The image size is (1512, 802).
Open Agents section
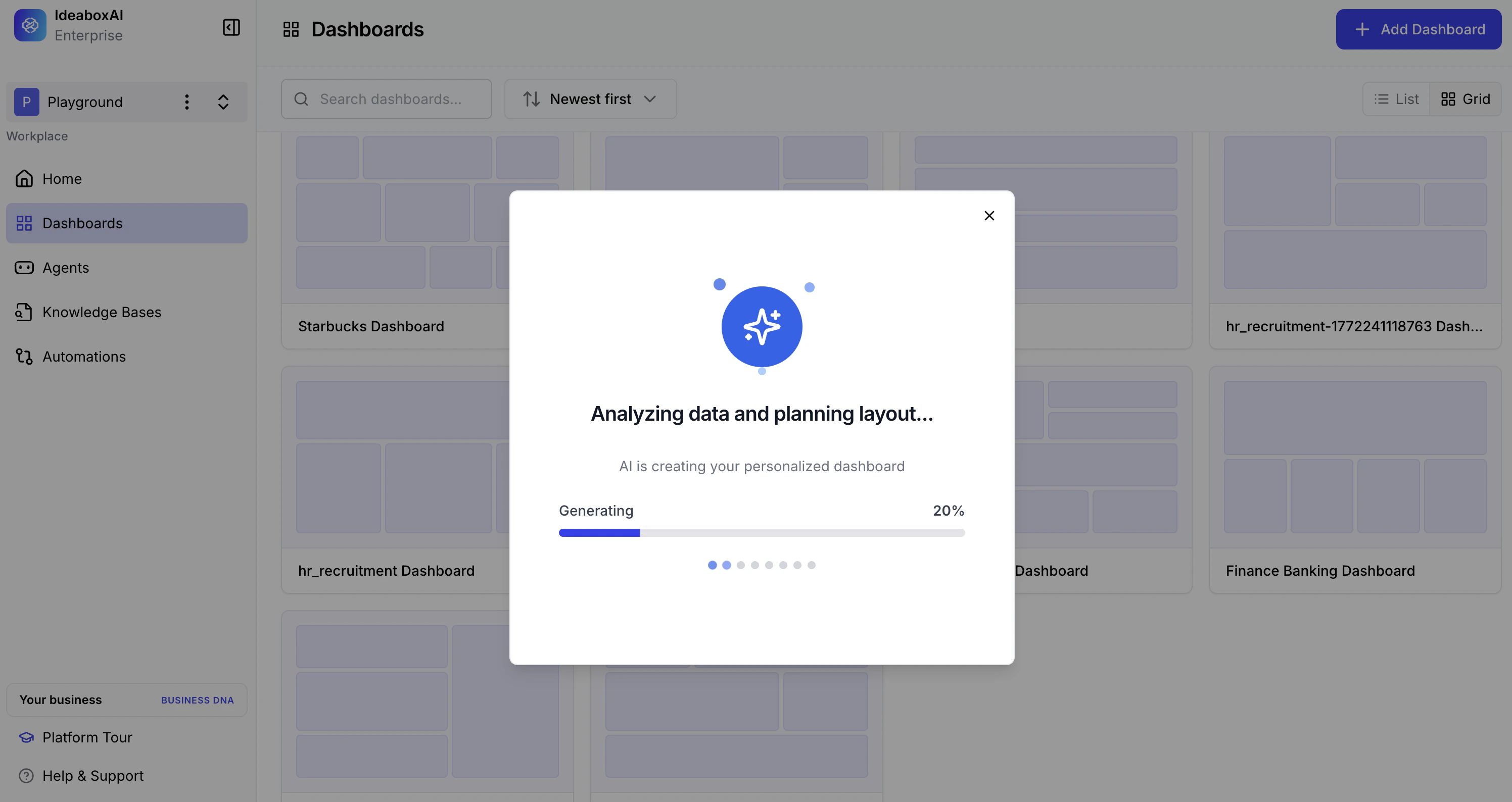(x=127, y=268)
